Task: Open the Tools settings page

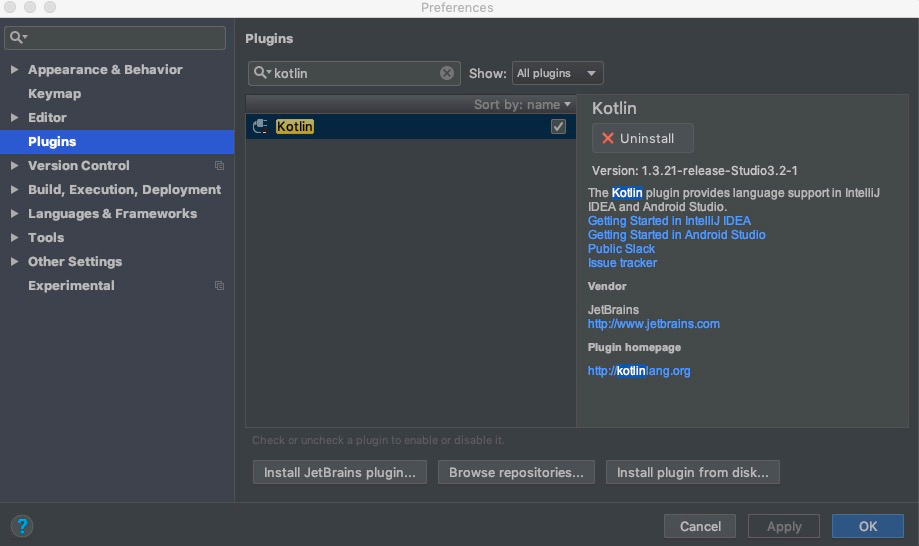Action: click(46, 238)
